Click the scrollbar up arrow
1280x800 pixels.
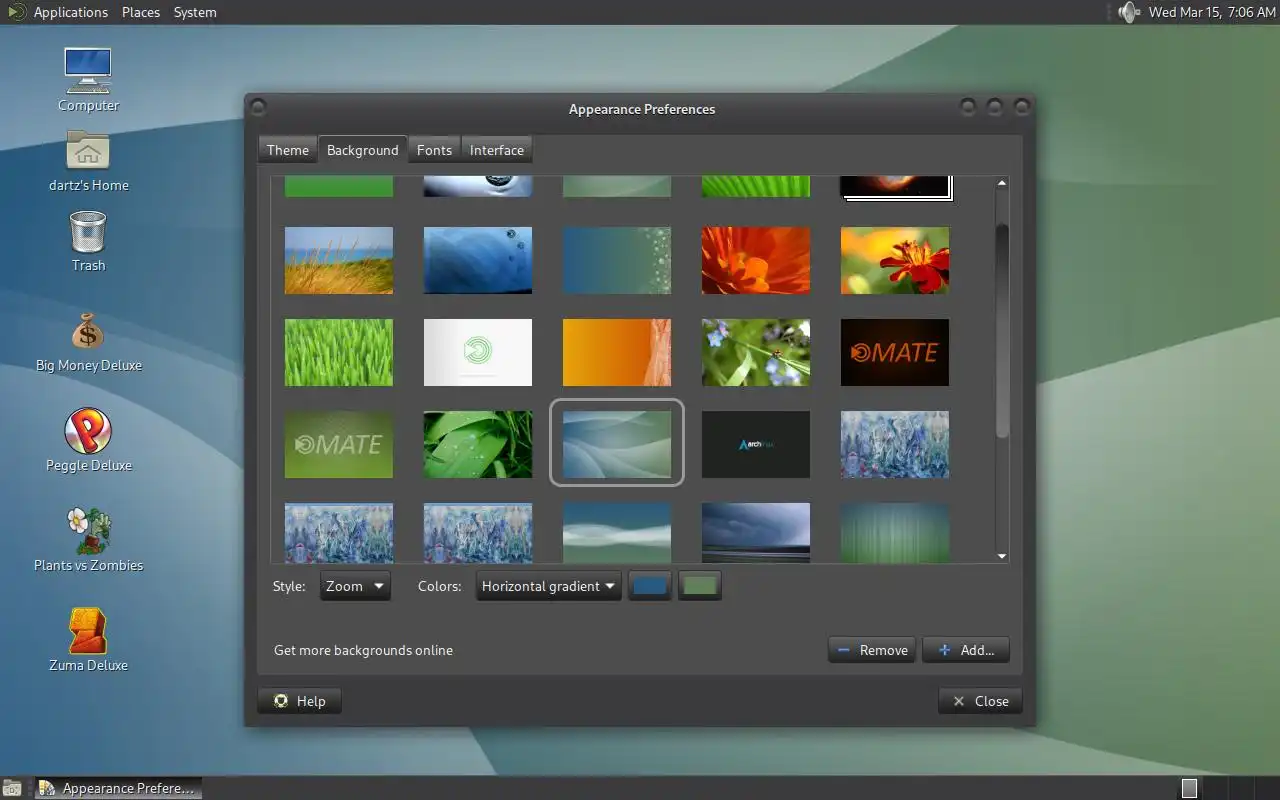point(1002,183)
